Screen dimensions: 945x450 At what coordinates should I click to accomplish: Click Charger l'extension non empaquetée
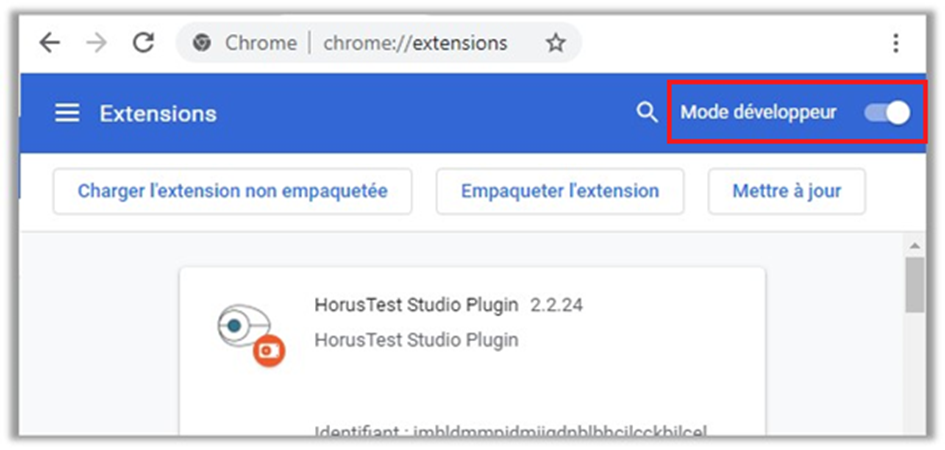tap(232, 190)
